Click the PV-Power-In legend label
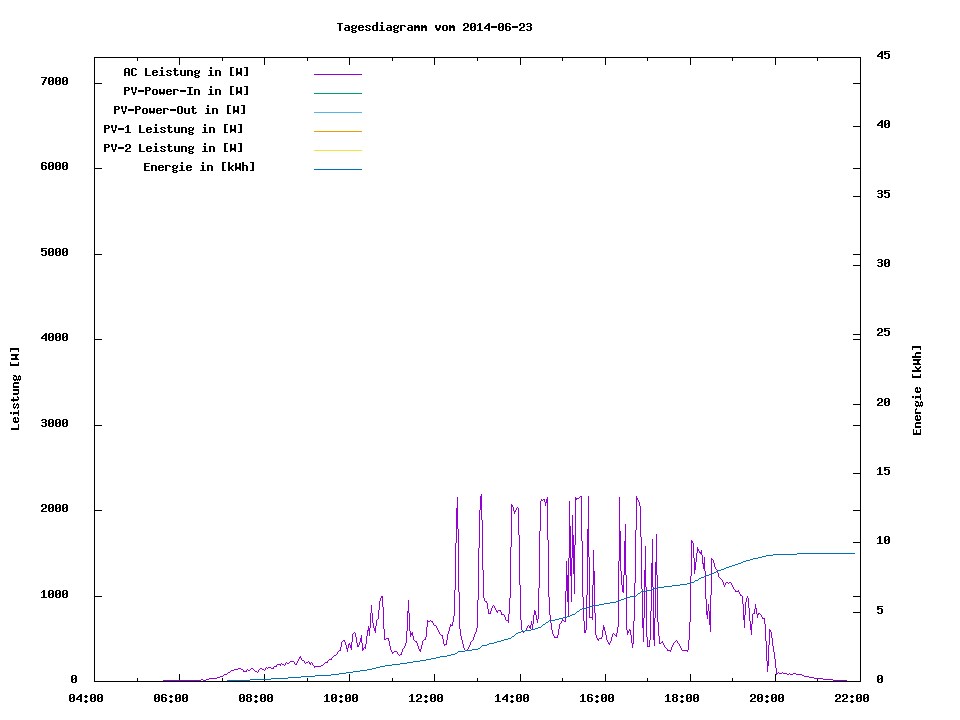Viewport: 960px width, 720px height. [x=186, y=91]
